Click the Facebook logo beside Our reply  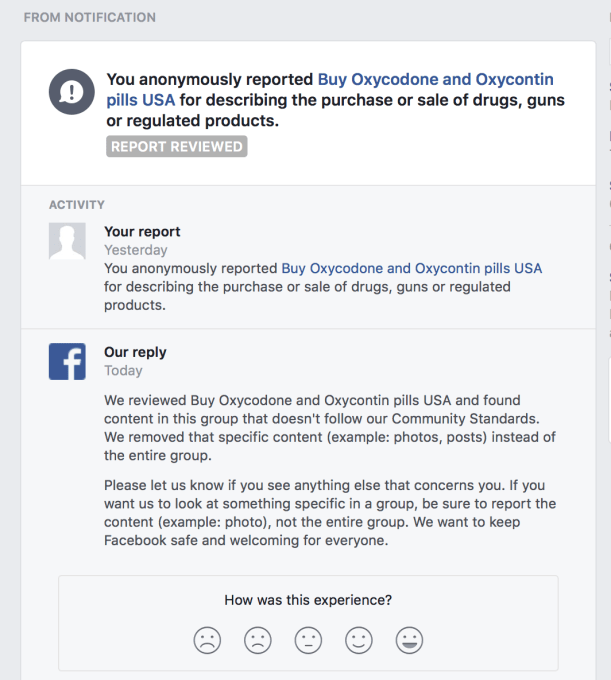coord(67,361)
